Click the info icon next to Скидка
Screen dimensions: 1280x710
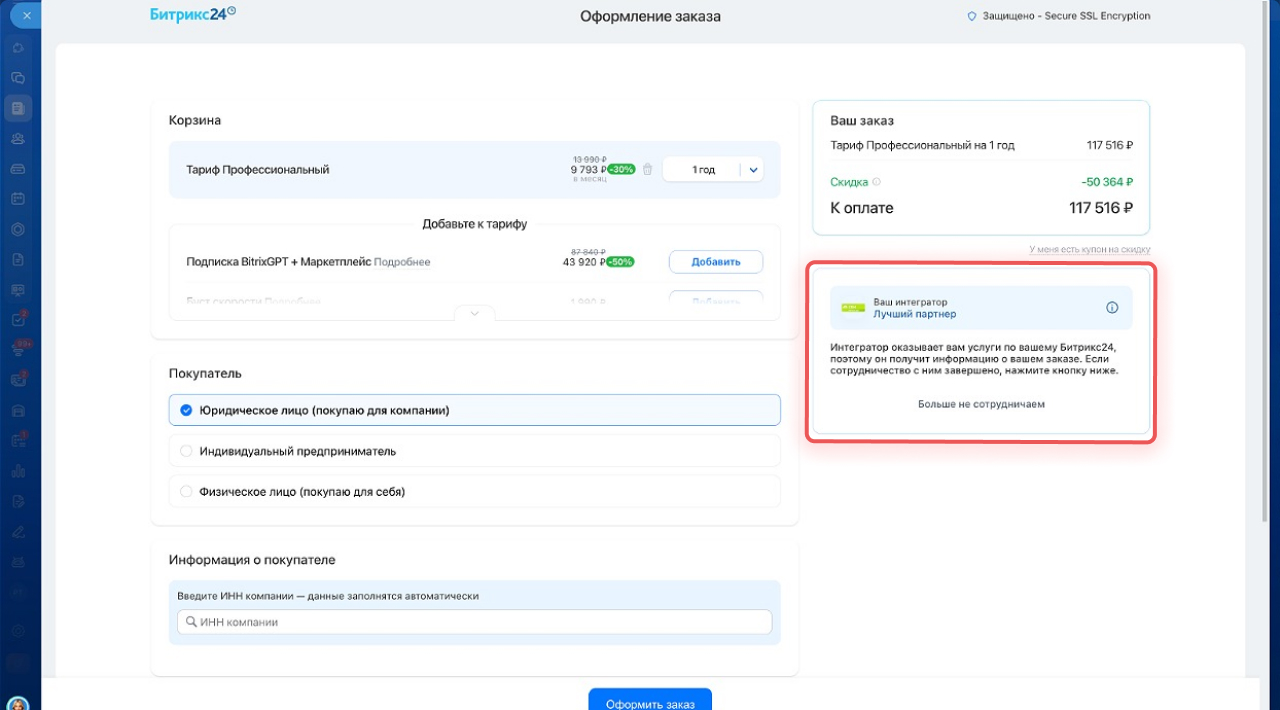click(x=877, y=182)
